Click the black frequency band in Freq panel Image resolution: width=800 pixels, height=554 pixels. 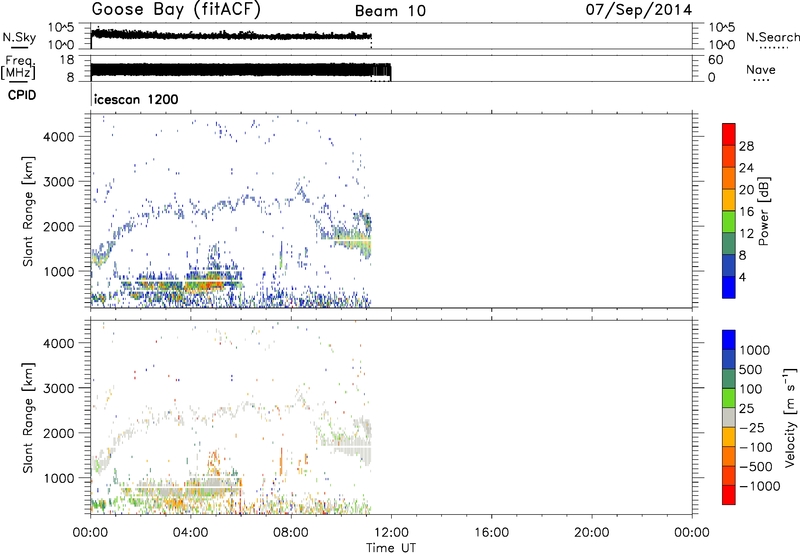pyautogui.click(x=240, y=70)
